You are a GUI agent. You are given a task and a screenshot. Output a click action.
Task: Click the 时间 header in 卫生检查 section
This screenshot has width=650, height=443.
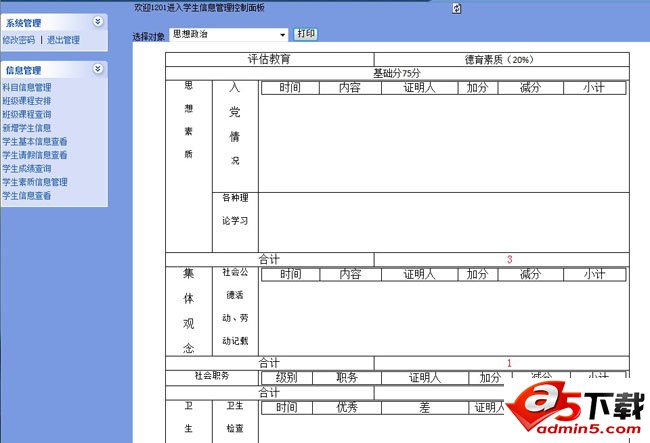[286, 407]
